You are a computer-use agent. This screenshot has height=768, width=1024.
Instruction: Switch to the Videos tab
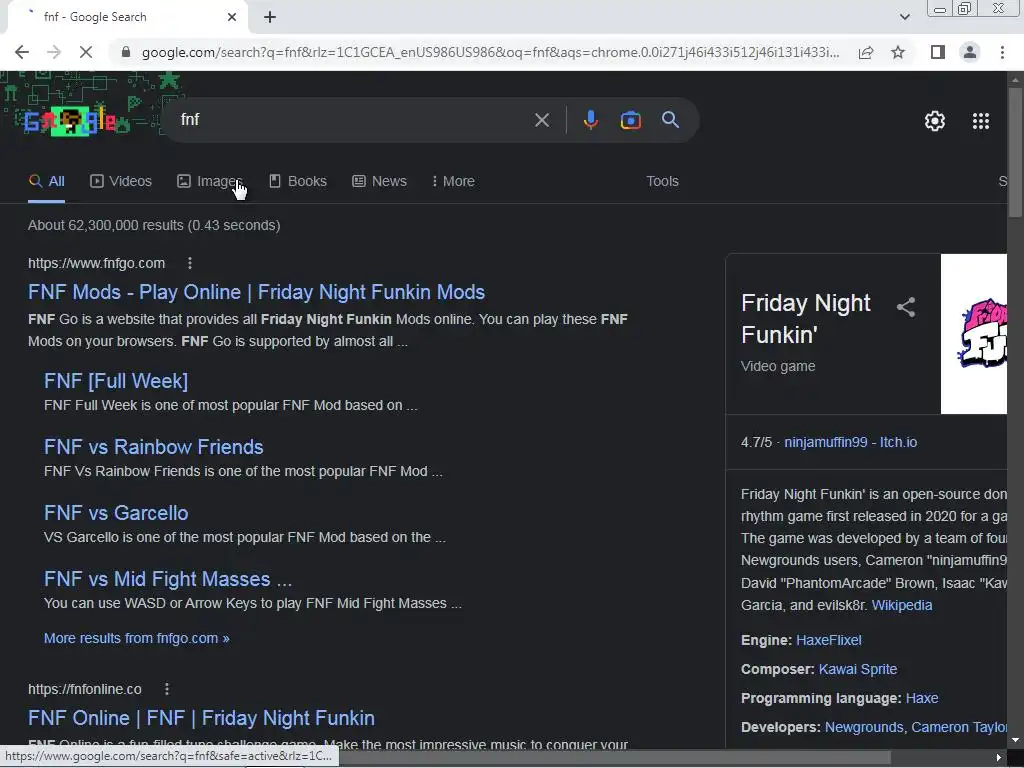pyautogui.click(x=121, y=182)
